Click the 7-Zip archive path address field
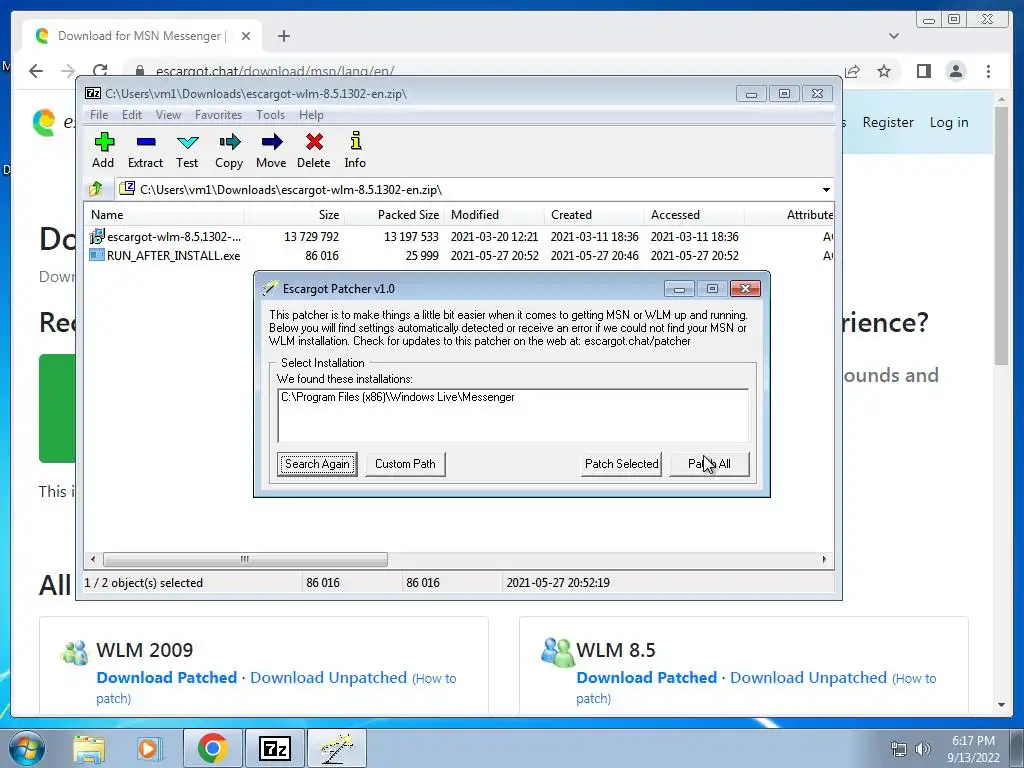Image resolution: width=1024 pixels, height=768 pixels. pyautogui.click(x=467, y=190)
